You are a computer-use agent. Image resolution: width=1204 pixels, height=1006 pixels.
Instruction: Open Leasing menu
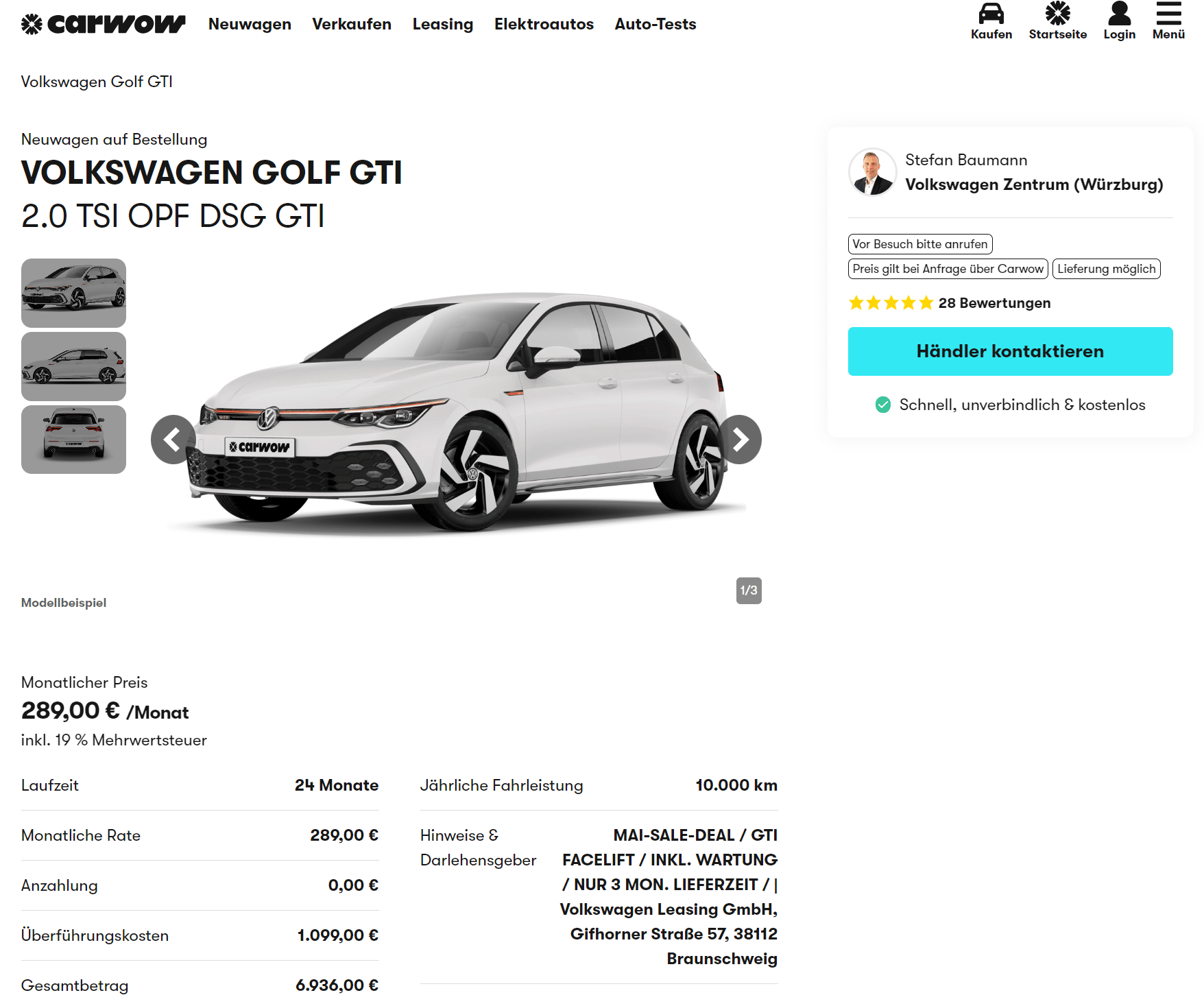(x=443, y=24)
